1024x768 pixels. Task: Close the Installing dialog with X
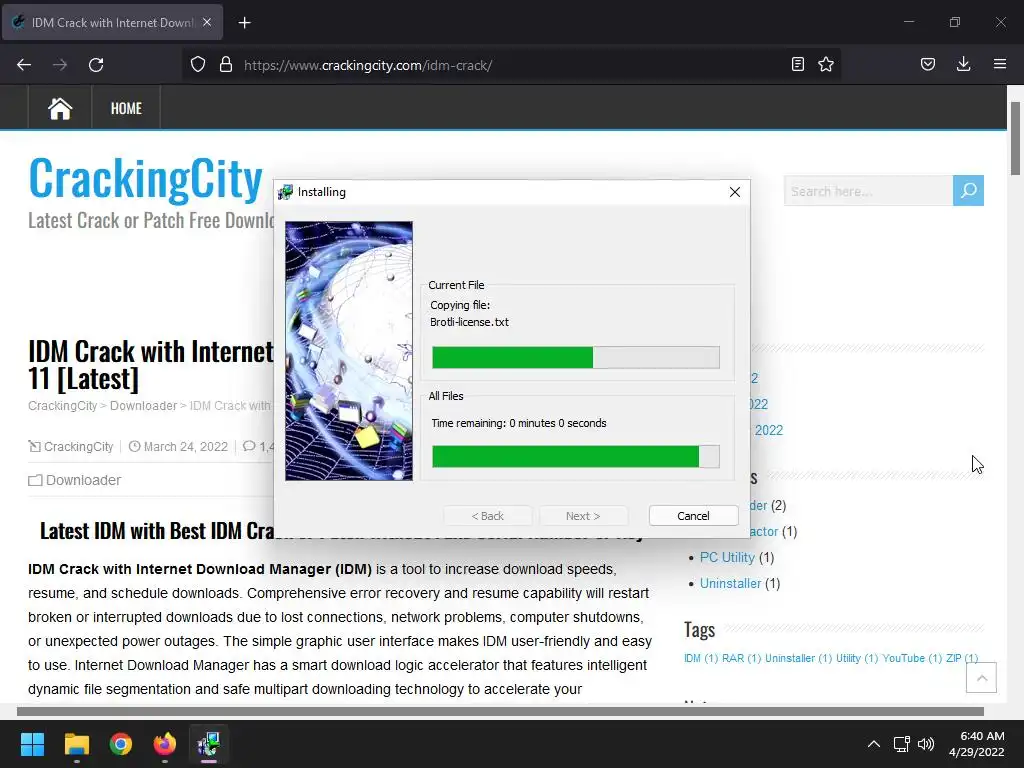pos(735,192)
